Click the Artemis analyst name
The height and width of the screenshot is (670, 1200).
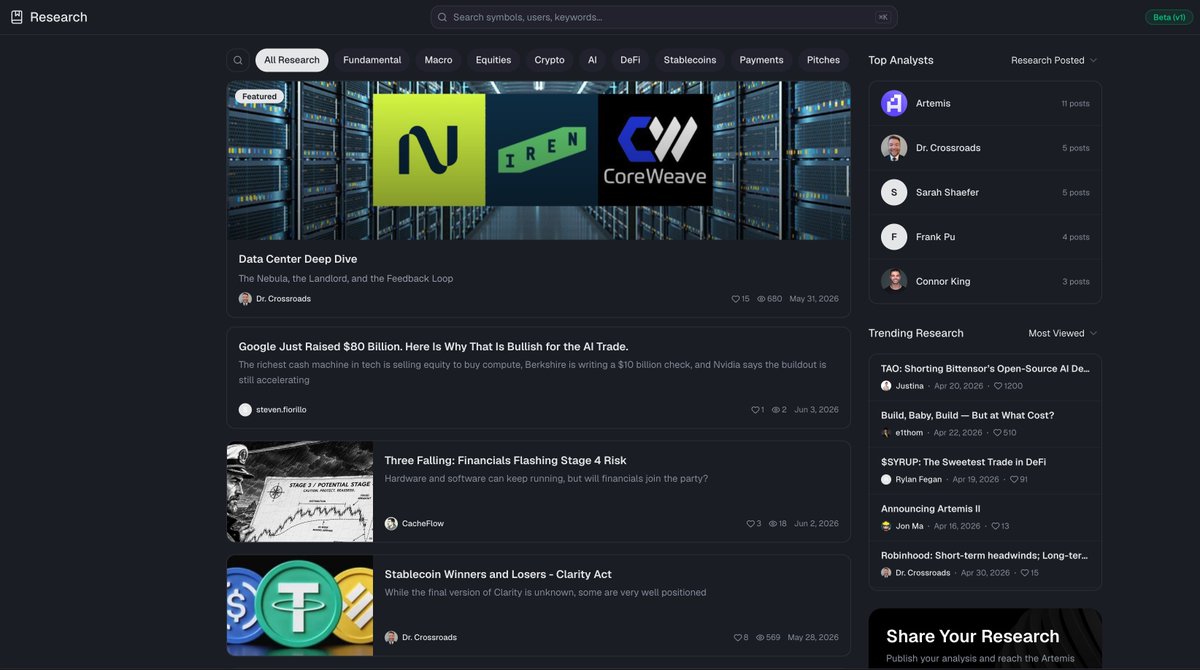click(933, 103)
